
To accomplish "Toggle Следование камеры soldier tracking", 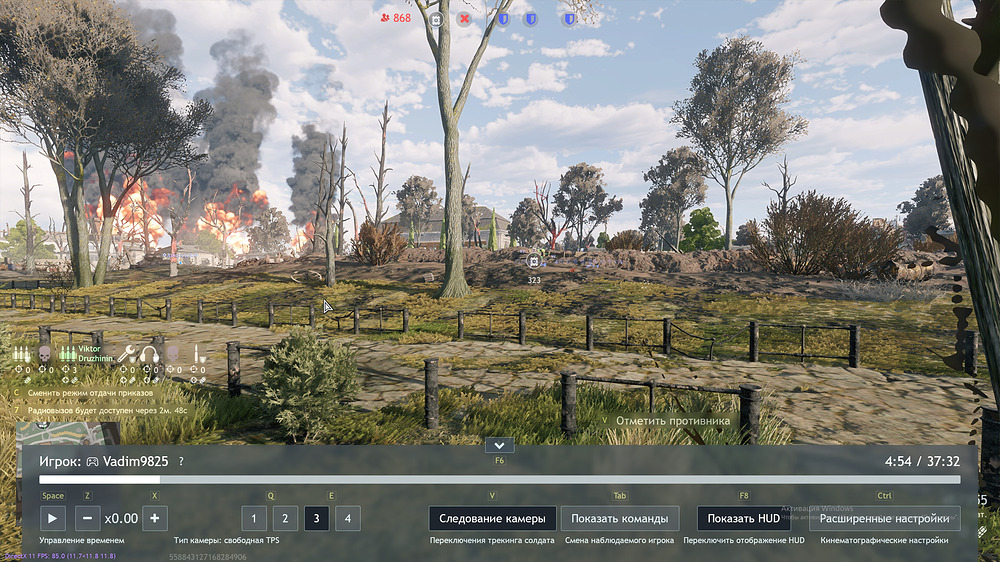I will point(492,518).
